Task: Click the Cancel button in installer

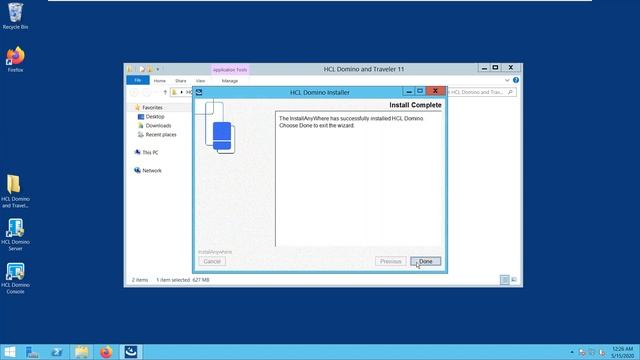Action: [212, 261]
